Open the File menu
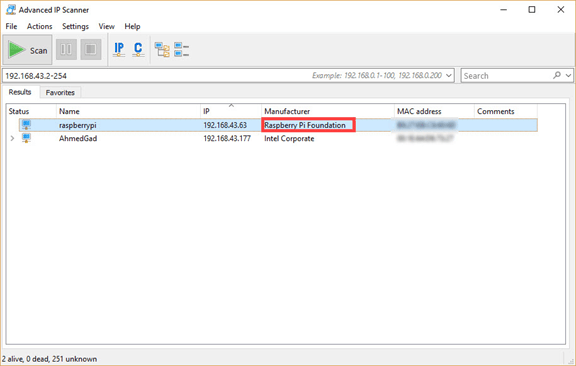576x366 pixels. point(11,26)
